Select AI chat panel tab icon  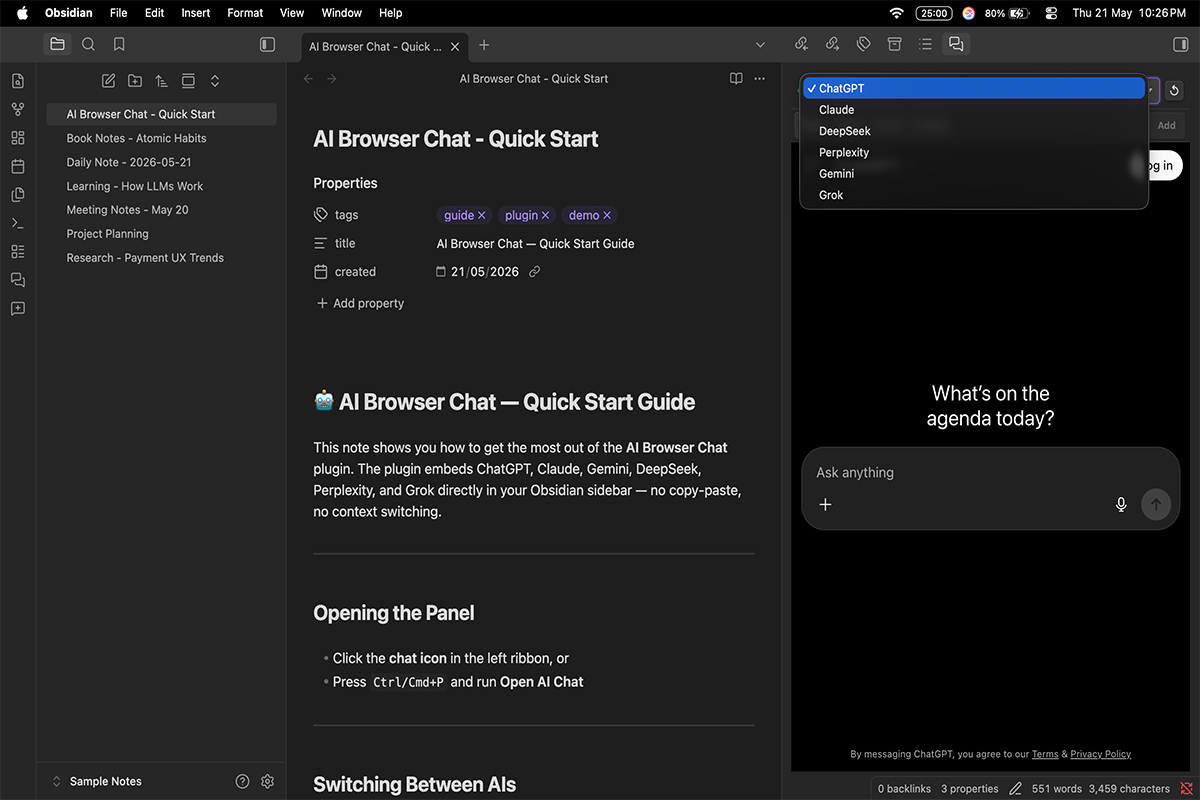(x=956, y=44)
